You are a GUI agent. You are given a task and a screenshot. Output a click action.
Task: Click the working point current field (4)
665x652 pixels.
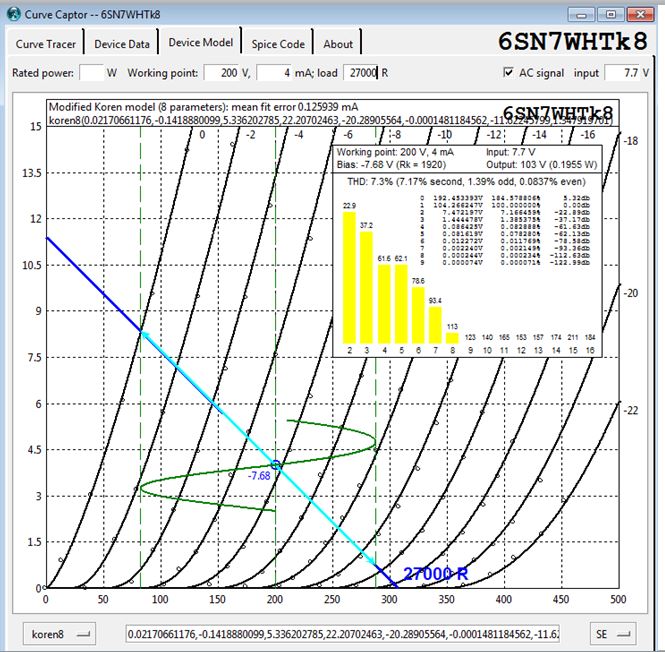274,73
